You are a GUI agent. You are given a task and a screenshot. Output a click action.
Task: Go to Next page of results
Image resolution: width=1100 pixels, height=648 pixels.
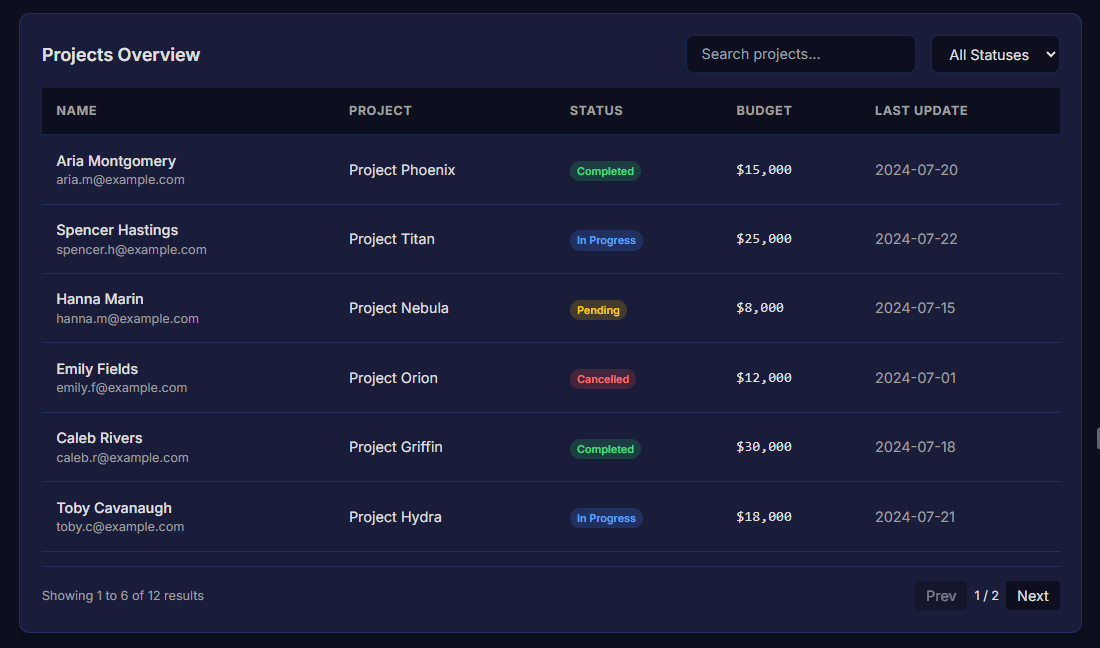tap(1032, 596)
